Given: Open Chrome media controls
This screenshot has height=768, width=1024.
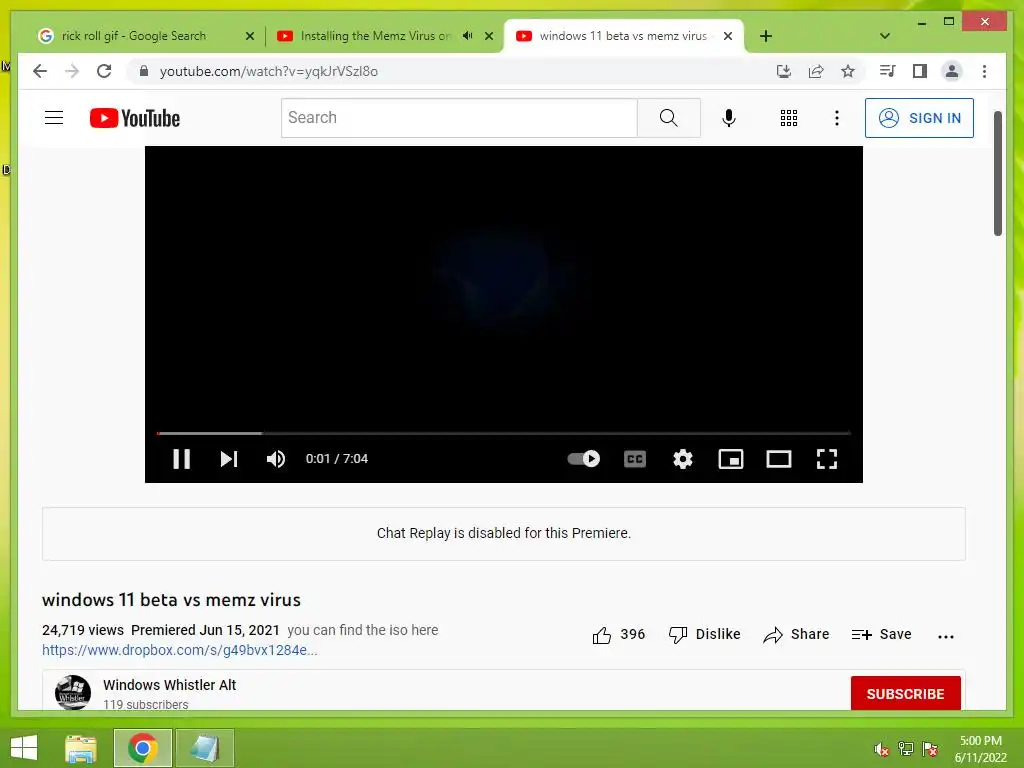Looking at the screenshot, I should (x=887, y=71).
